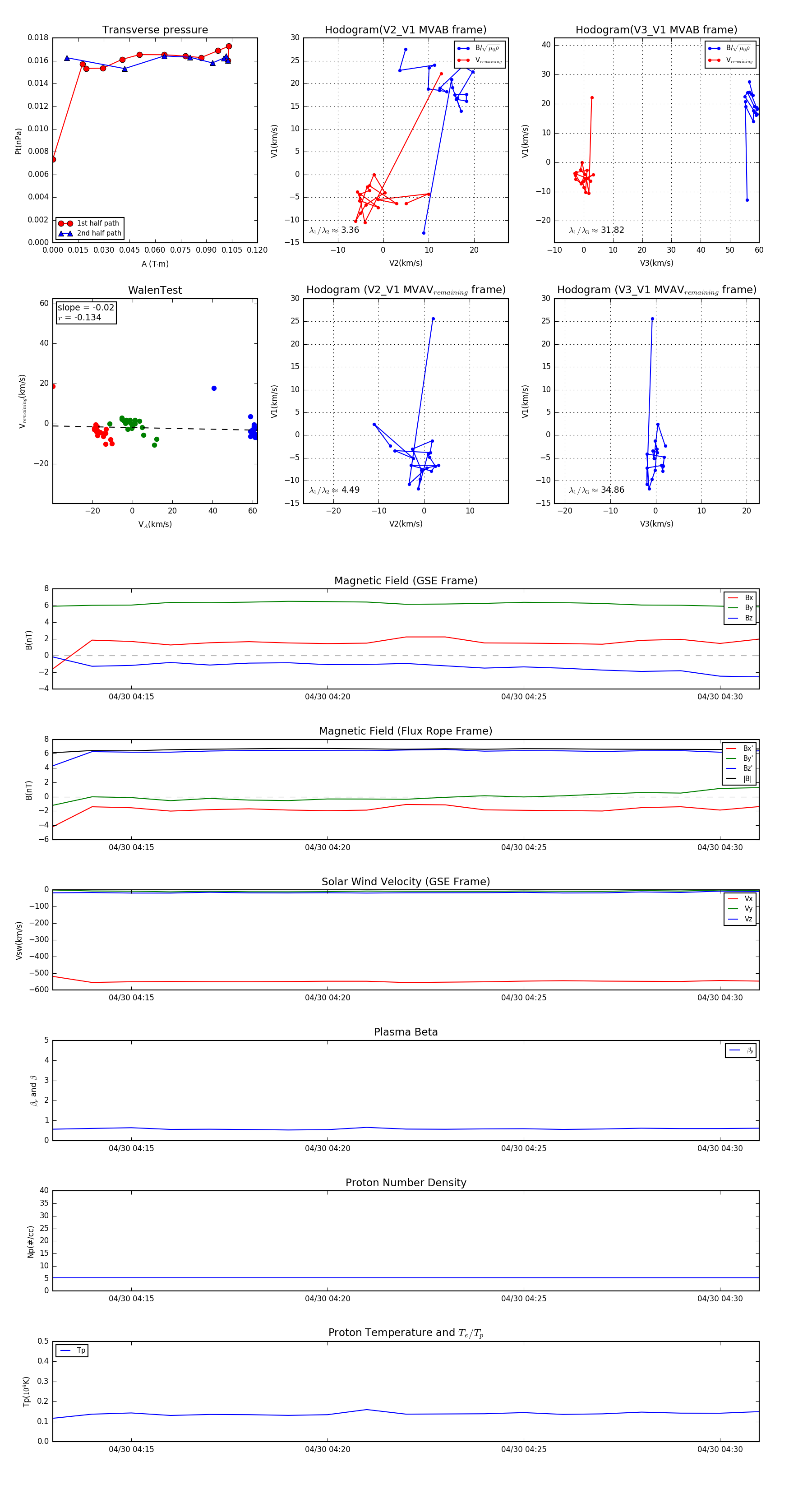Click the isolated blue point in WalenTest
The width and height of the screenshot is (812, 1489).
pyautogui.click(x=214, y=388)
